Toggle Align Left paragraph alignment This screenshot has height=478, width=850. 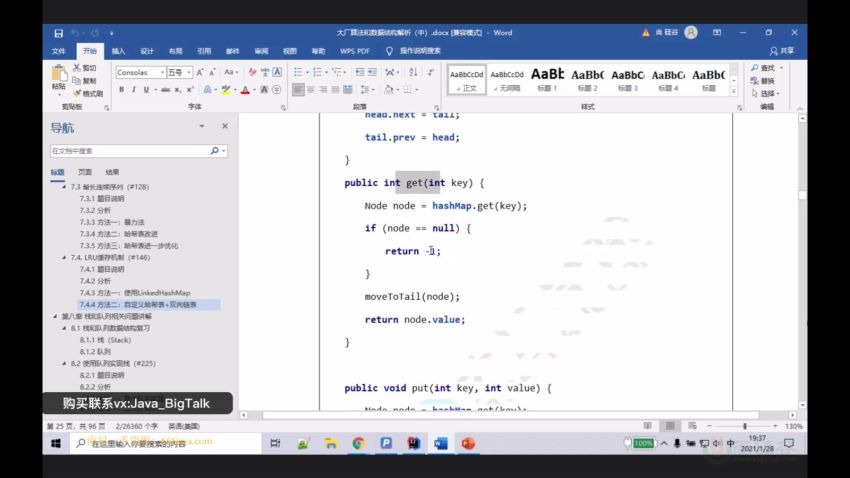(298, 89)
